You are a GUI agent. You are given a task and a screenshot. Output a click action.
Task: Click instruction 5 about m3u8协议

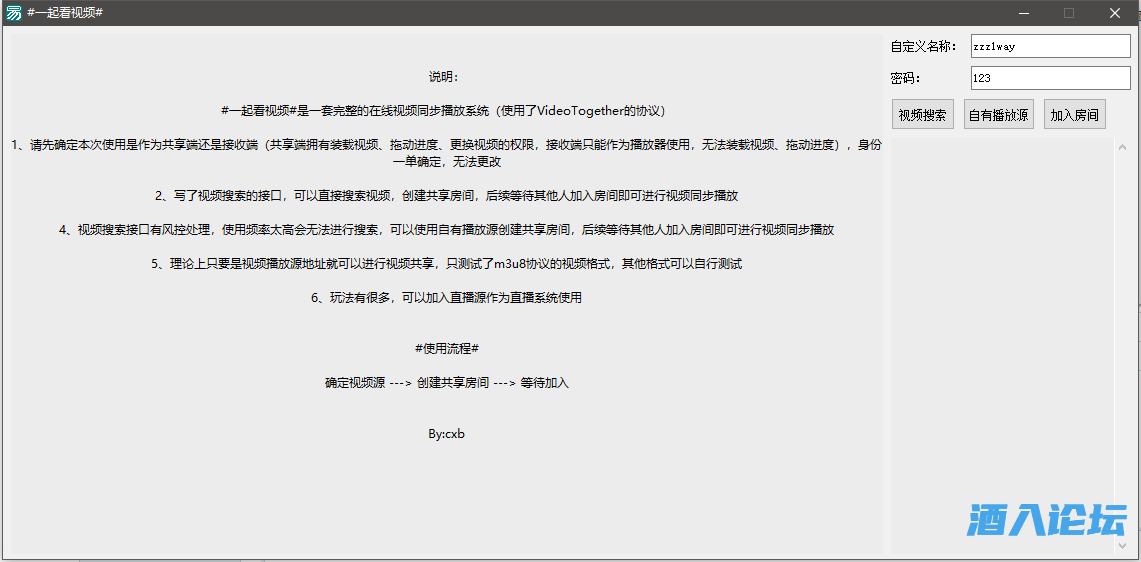(x=447, y=264)
